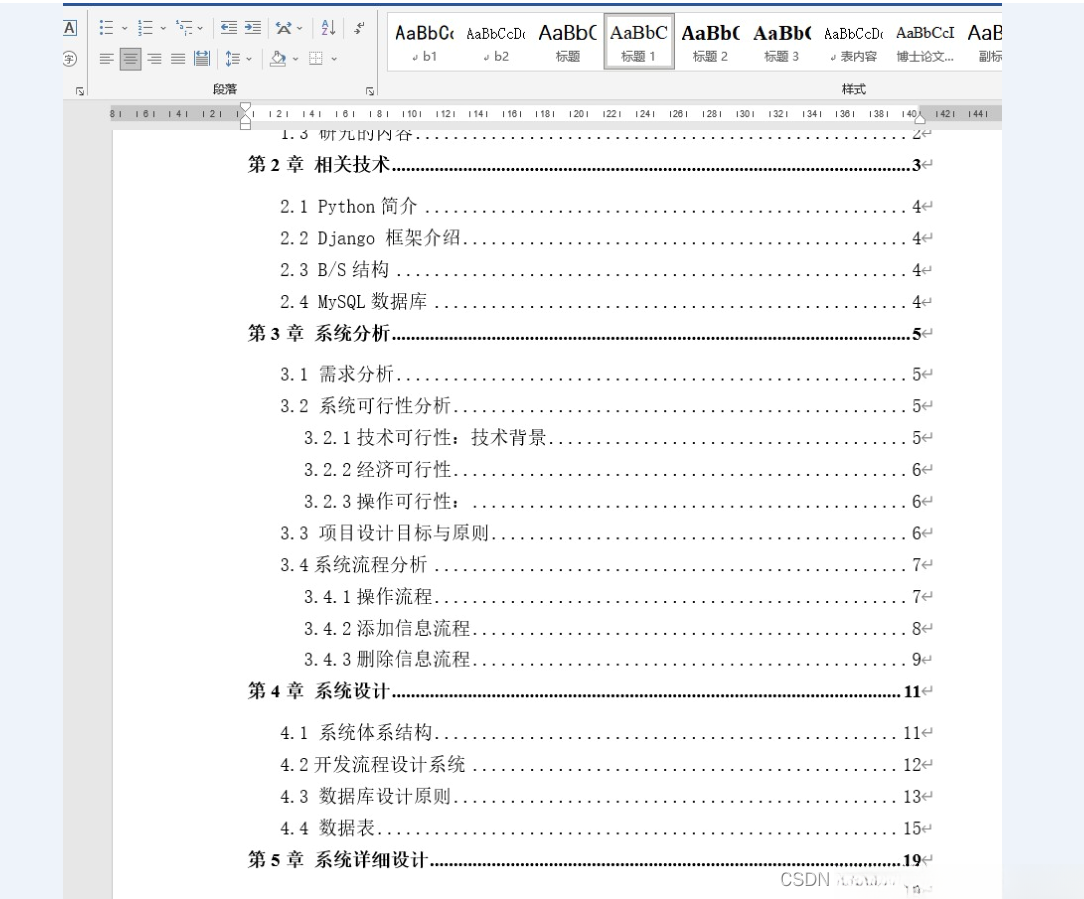
Task: Click the increase indent icon
Action: [251, 28]
